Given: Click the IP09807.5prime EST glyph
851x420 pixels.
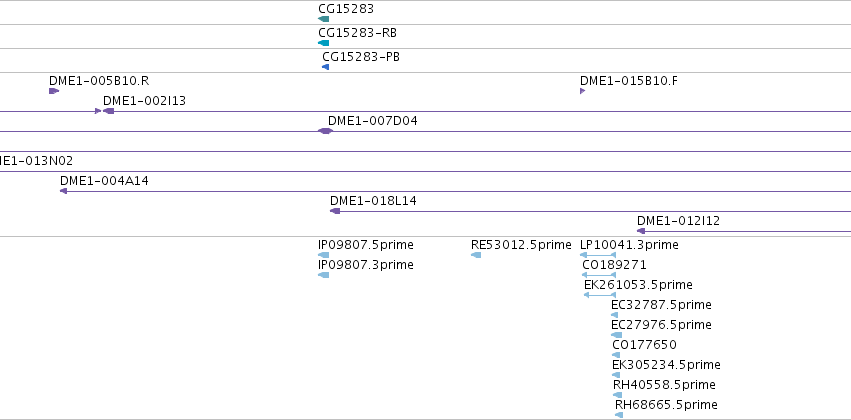Looking at the screenshot, I should [x=323, y=255].
